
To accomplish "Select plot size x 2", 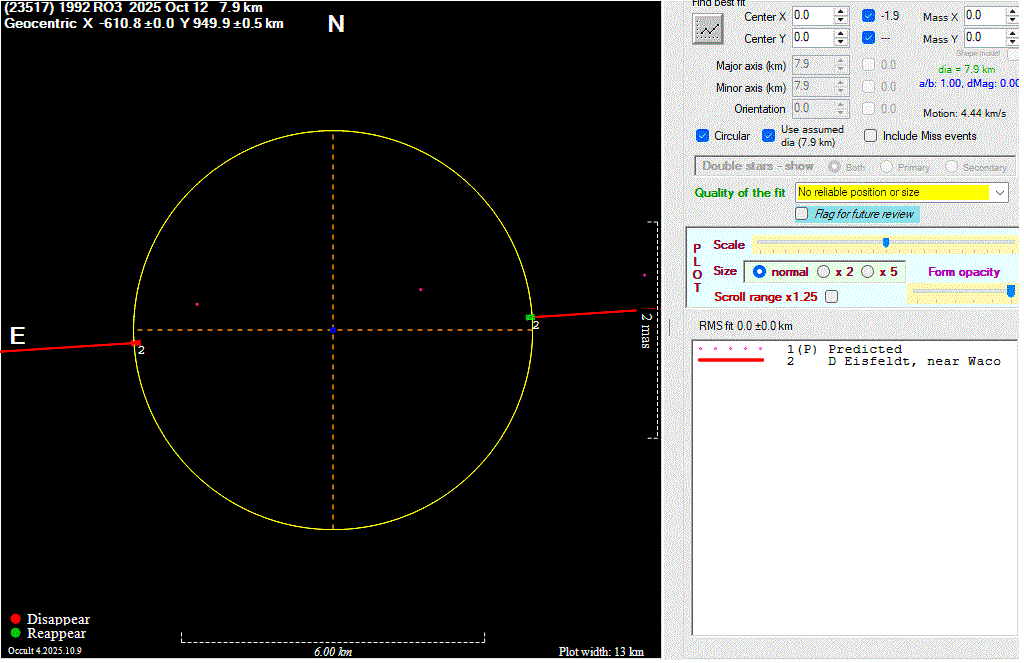I will tap(824, 272).
